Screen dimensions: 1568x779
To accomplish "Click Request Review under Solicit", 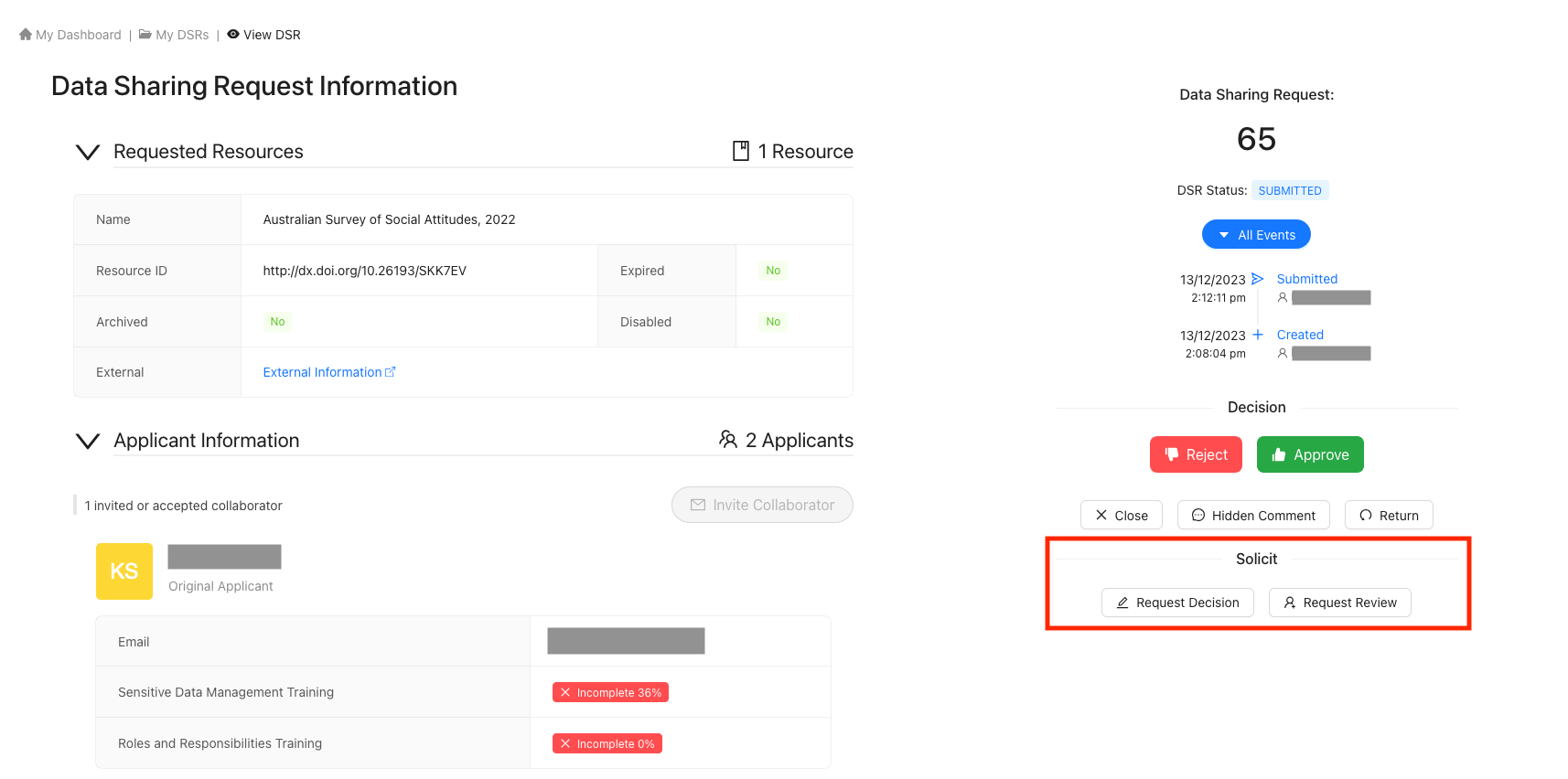I will pos(1340,603).
